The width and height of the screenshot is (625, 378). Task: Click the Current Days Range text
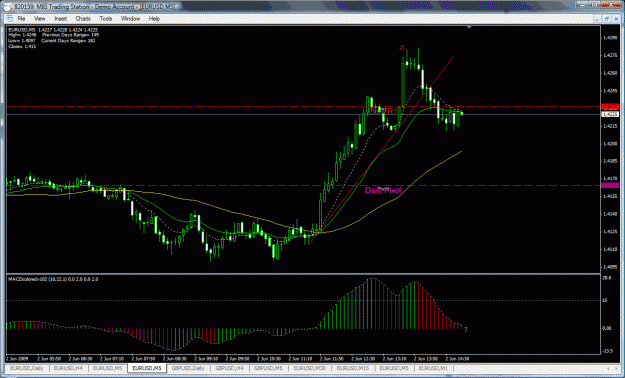pyautogui.click(x=68, y=41)
